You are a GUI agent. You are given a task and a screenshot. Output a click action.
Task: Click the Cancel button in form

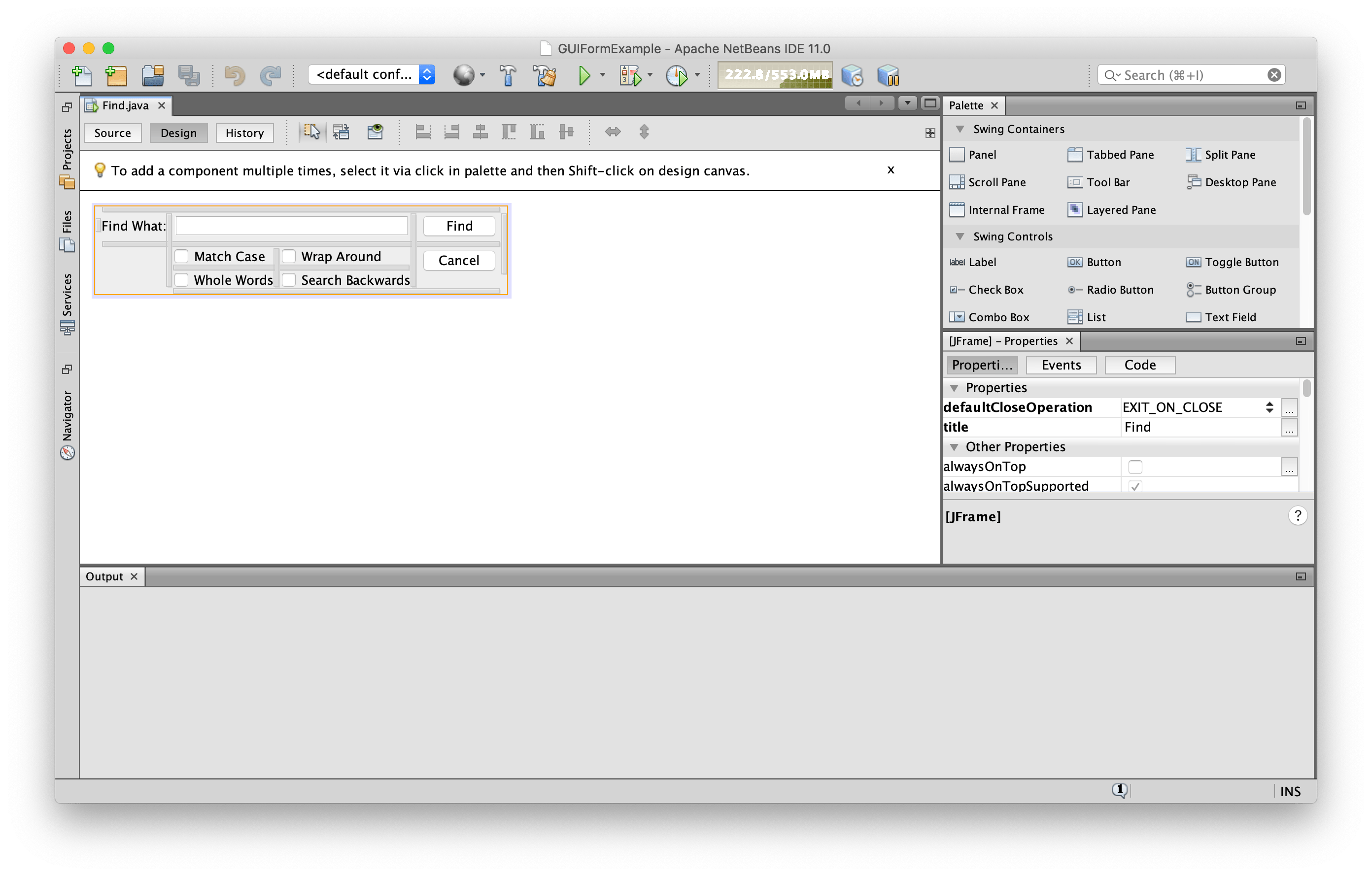point(459,260)
